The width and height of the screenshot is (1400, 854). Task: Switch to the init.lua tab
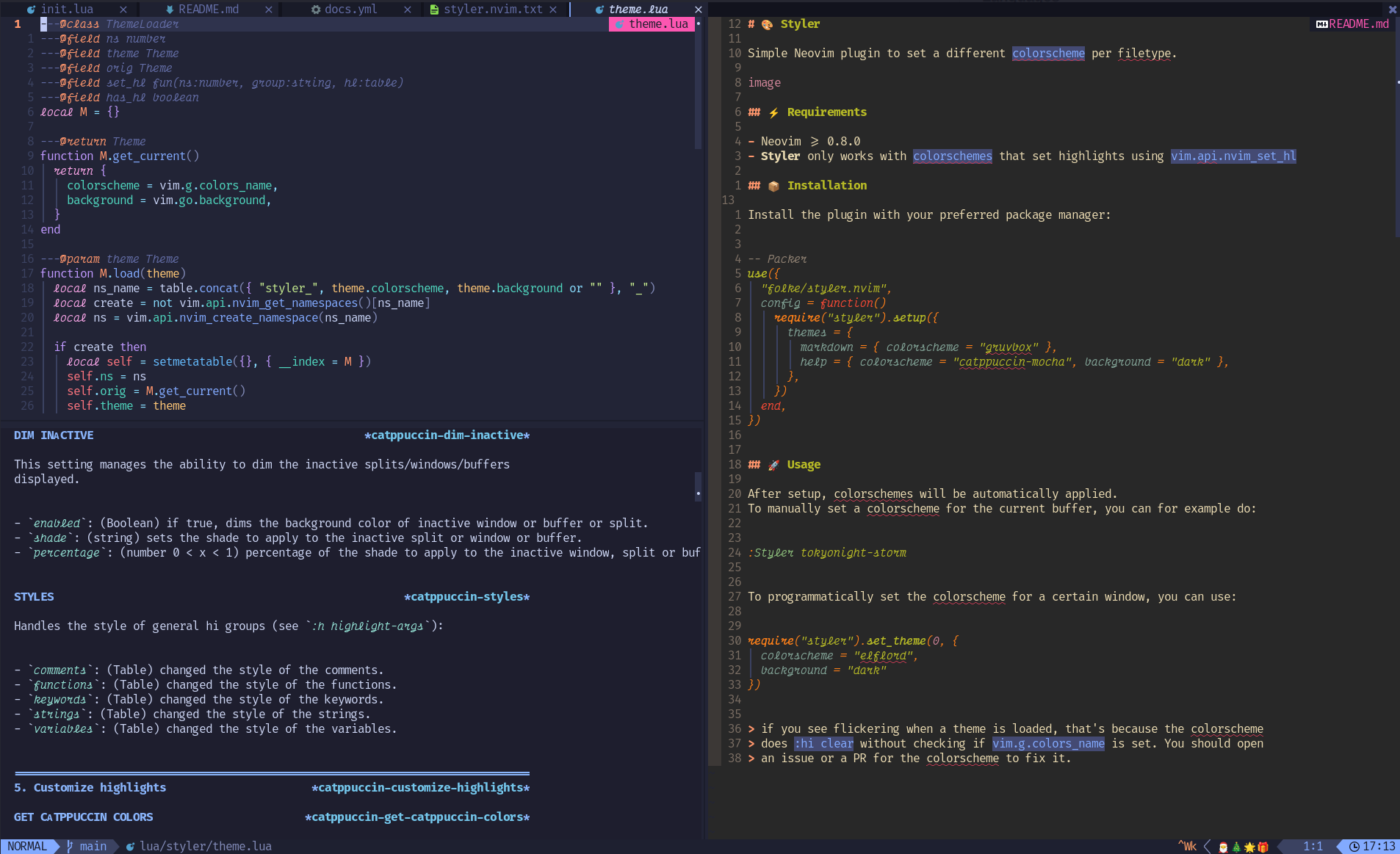tap(67, 9)
